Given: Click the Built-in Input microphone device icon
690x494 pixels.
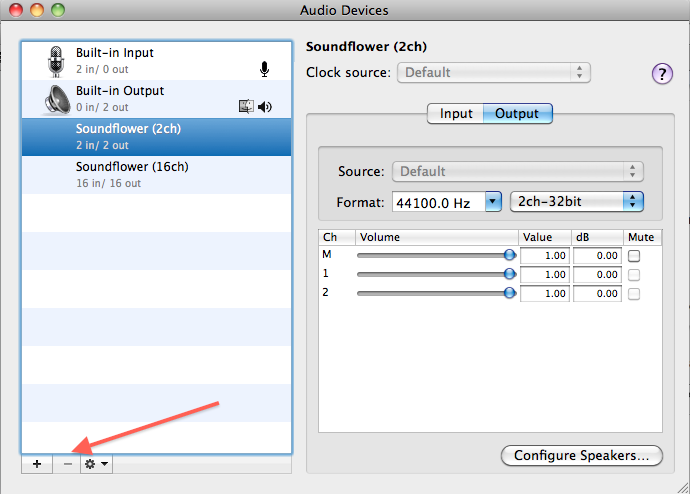Looking at the screenshot, I should (56, 61).
